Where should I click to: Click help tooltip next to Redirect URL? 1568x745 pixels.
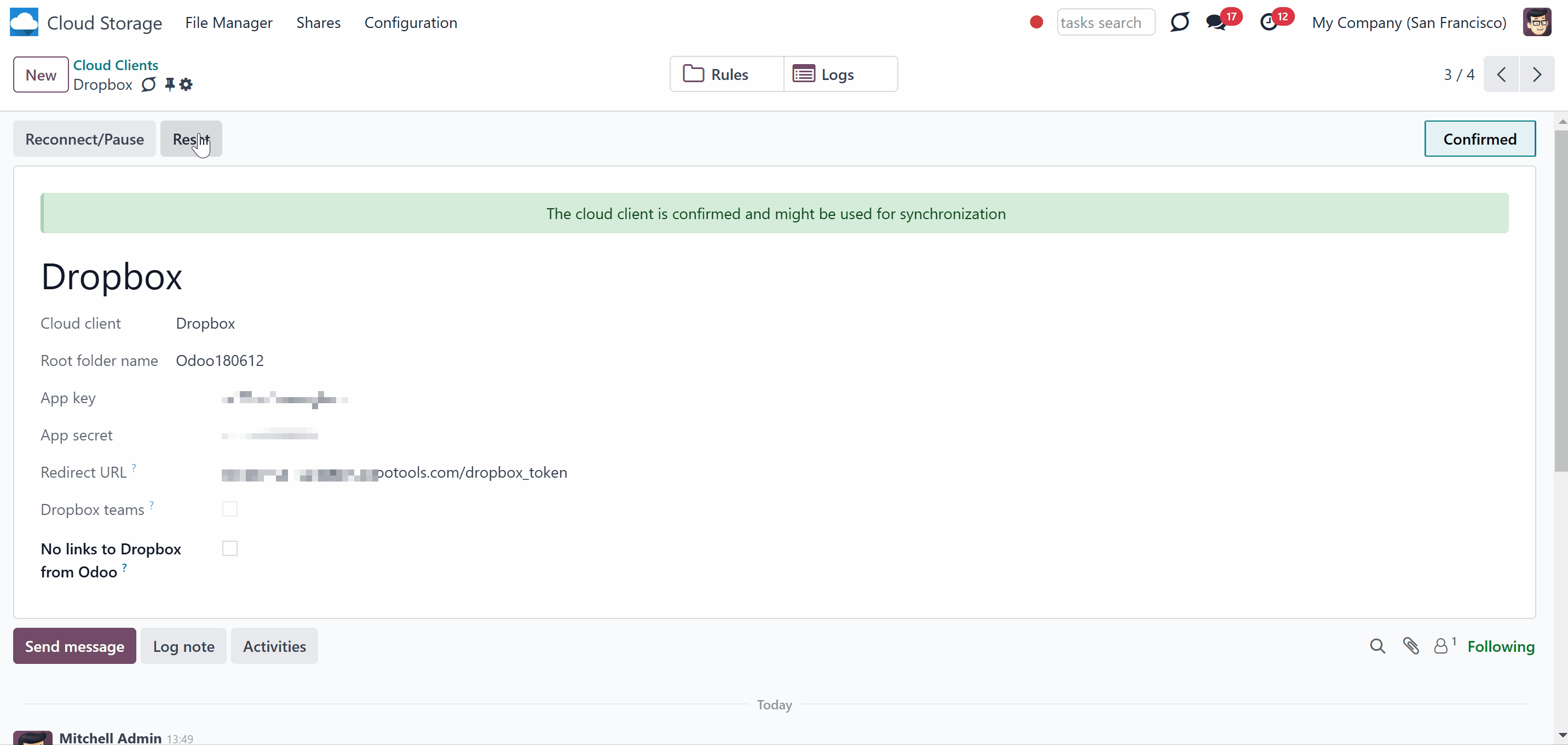tap(134, 468)
